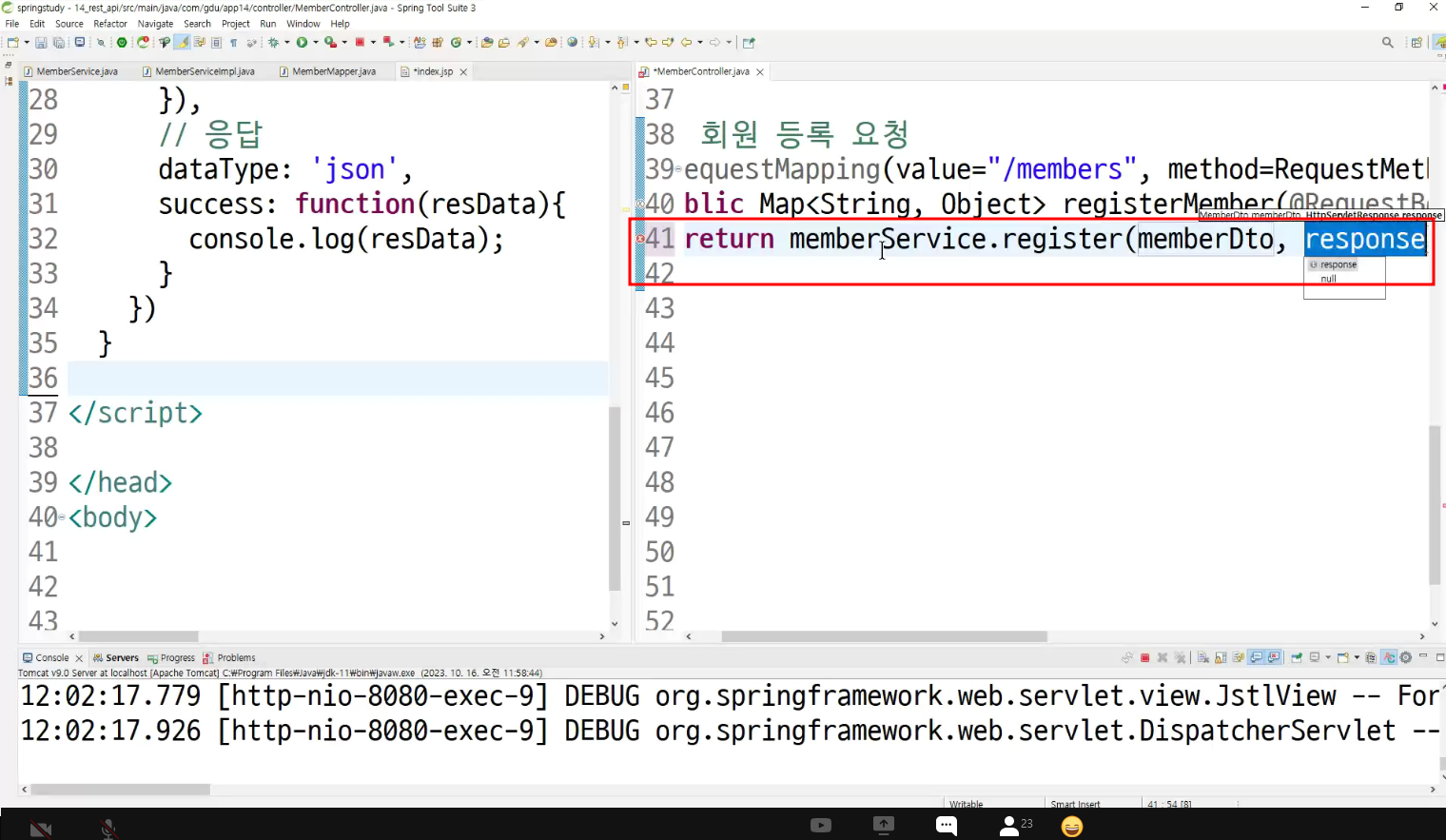
Task: Click the console settings gear icon
Action: point(1405,657)
